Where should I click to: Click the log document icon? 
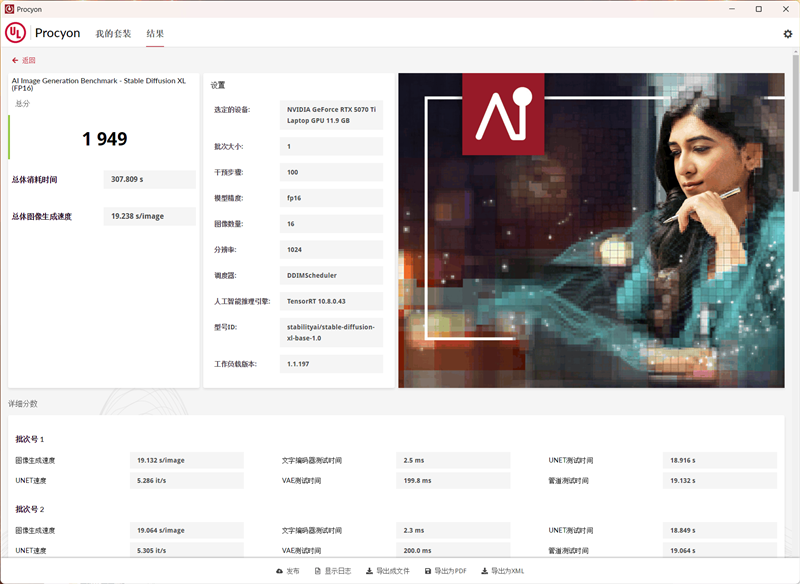(x=318, y=571)
